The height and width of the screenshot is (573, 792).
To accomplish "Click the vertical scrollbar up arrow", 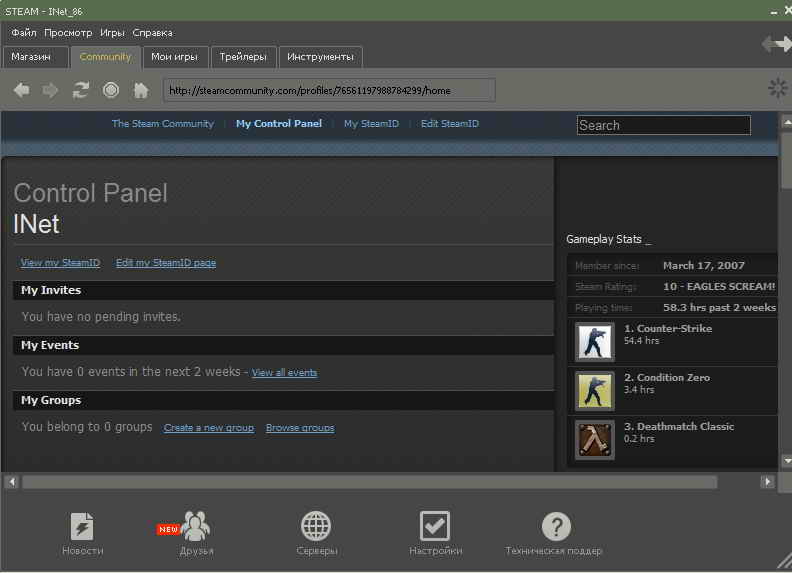I will (786, 122).
